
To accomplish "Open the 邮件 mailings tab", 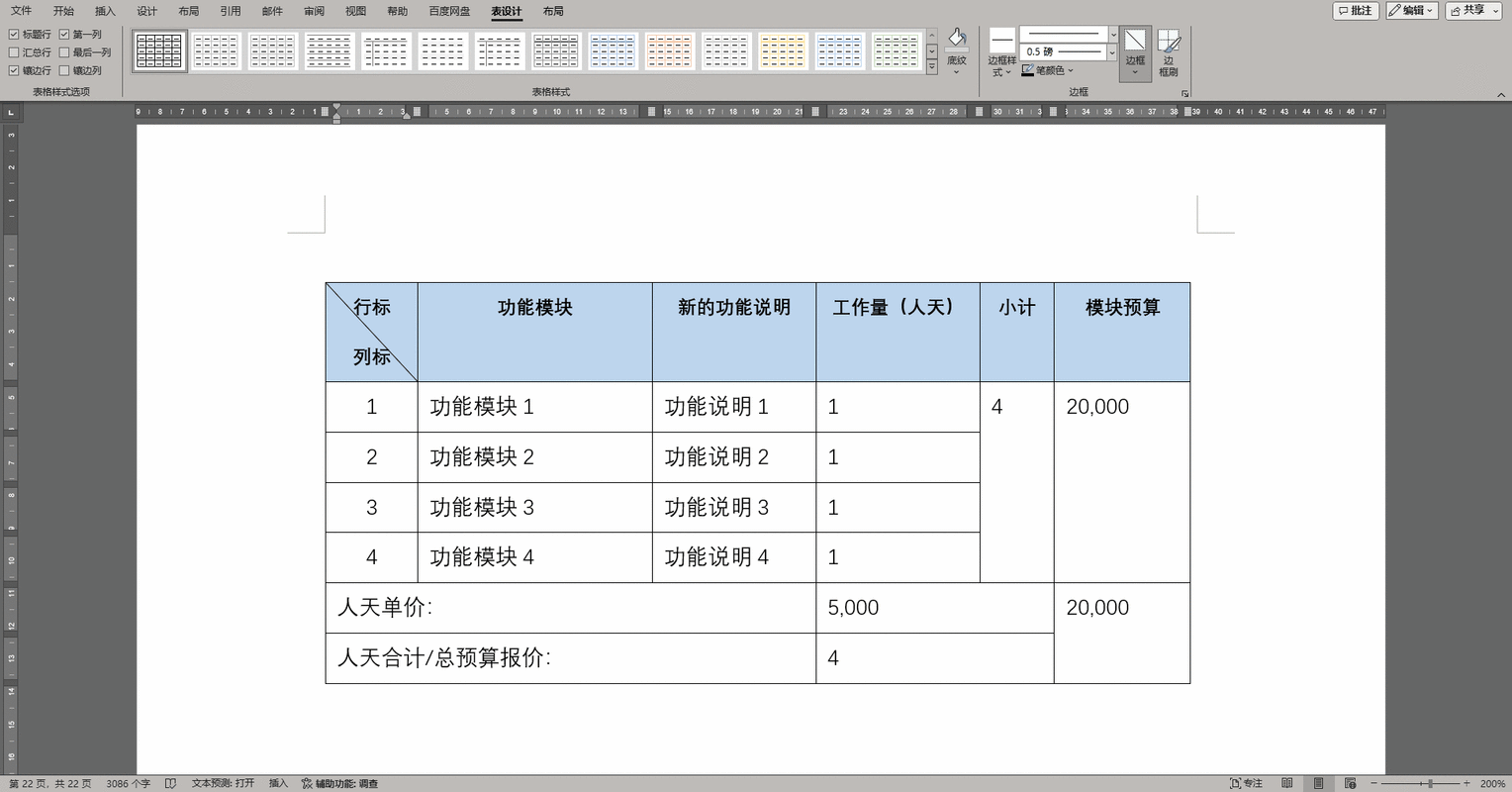I will click(x=272, y=11).
